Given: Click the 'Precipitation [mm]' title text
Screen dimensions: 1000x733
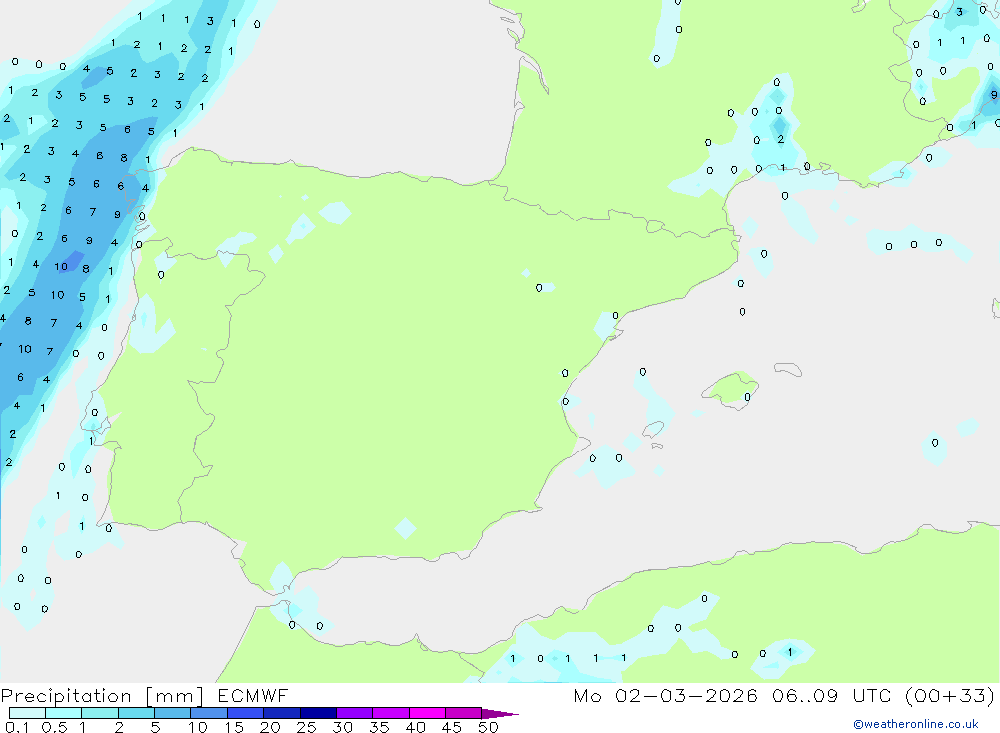Looking at the screenshot, I should [x=103, y=696].
